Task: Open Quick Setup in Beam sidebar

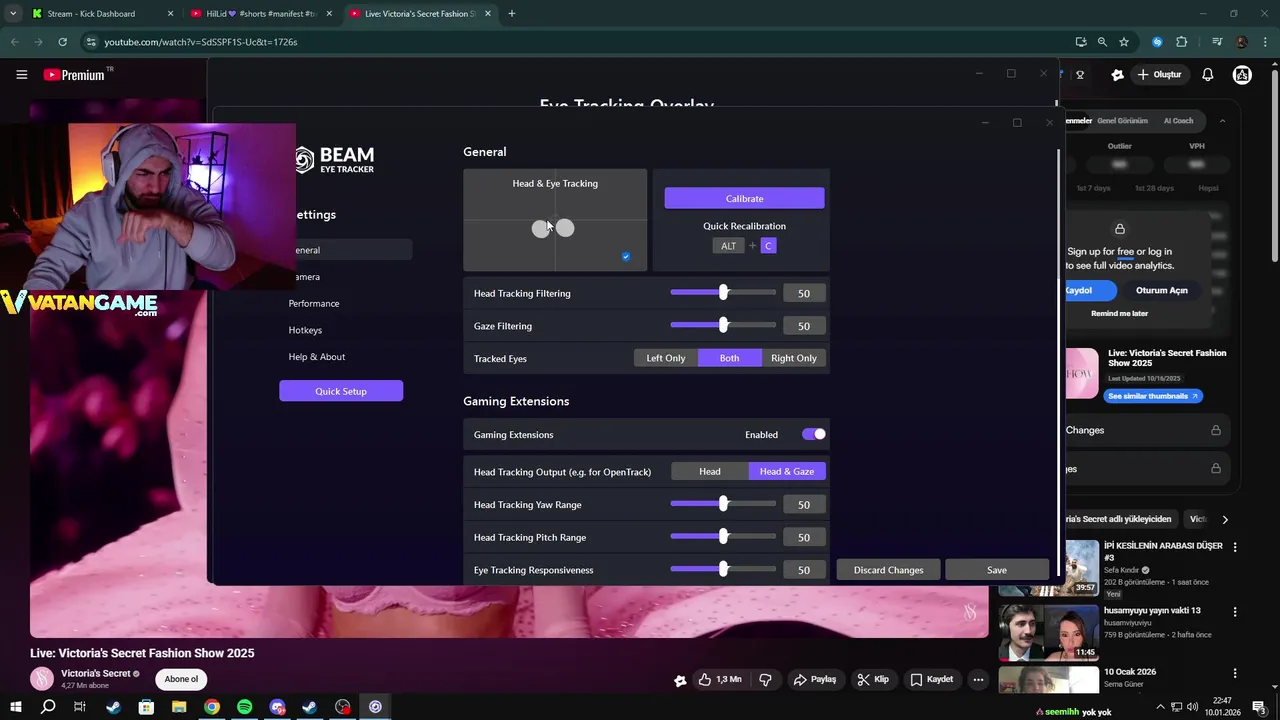Action: (341, 391)
